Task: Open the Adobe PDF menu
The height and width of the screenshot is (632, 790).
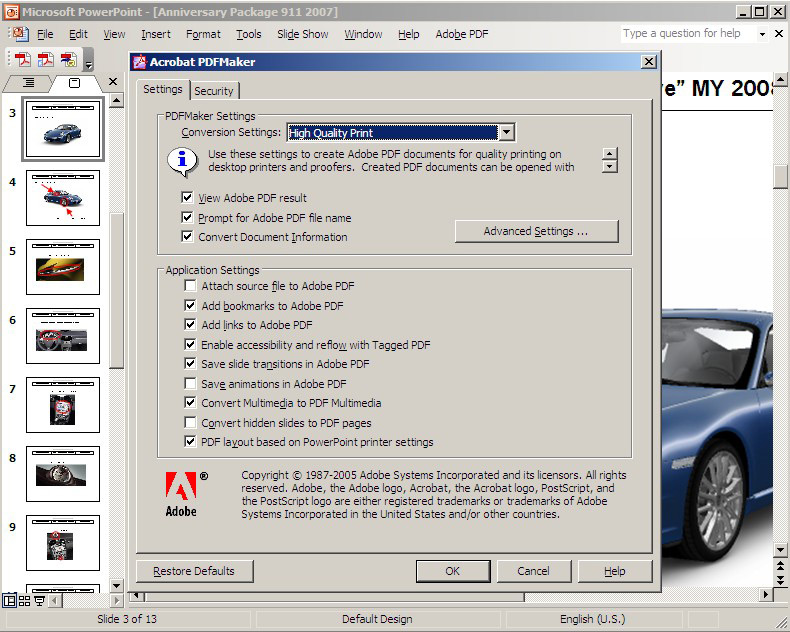Action: [x=462, y=34]
